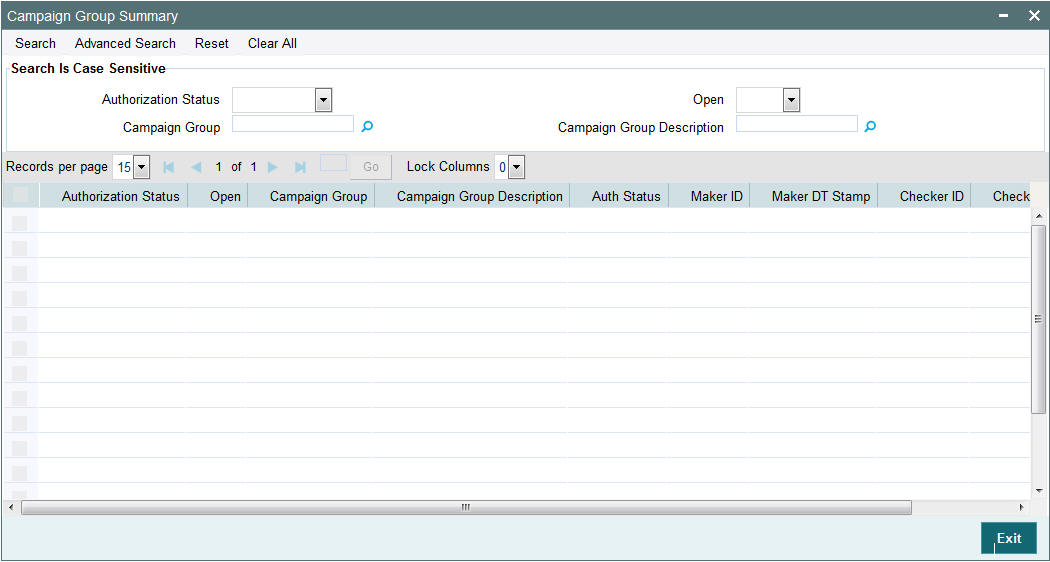
Task: Click the Exit button
Action: pyautogui.click(x=1008, y=538)
